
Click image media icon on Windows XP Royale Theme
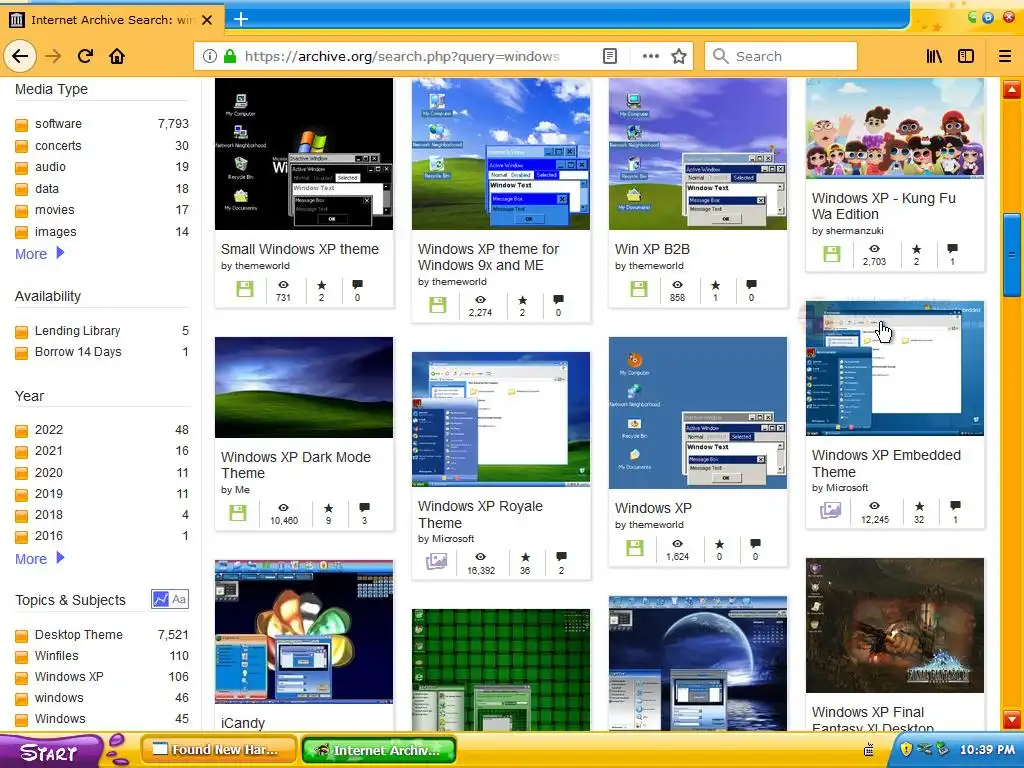click(437, 561)
